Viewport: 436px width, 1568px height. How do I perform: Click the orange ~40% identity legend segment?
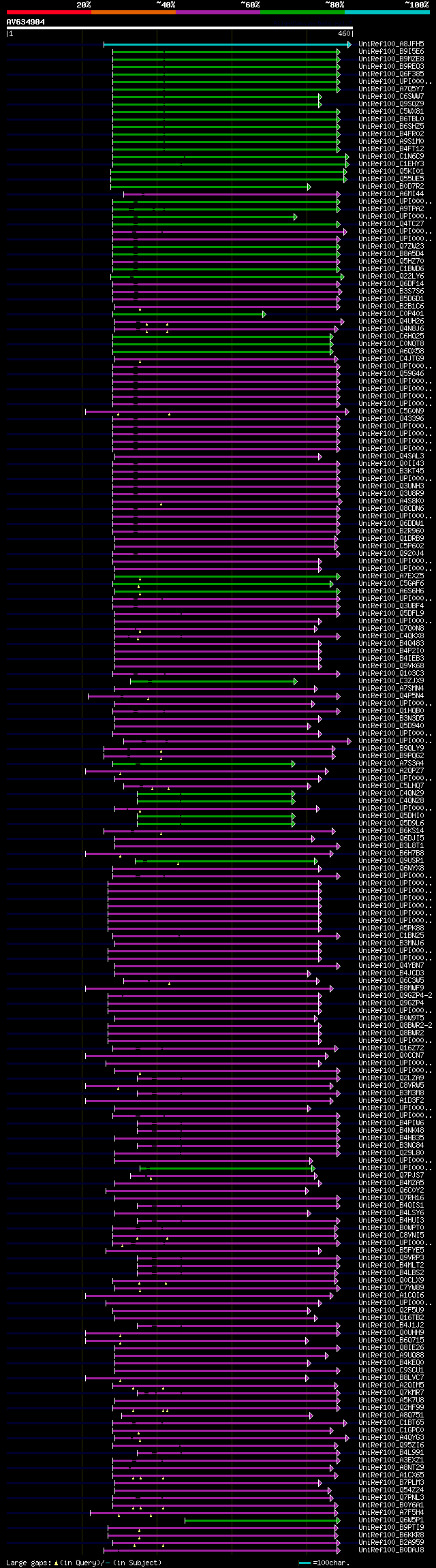tap(134, 12)
